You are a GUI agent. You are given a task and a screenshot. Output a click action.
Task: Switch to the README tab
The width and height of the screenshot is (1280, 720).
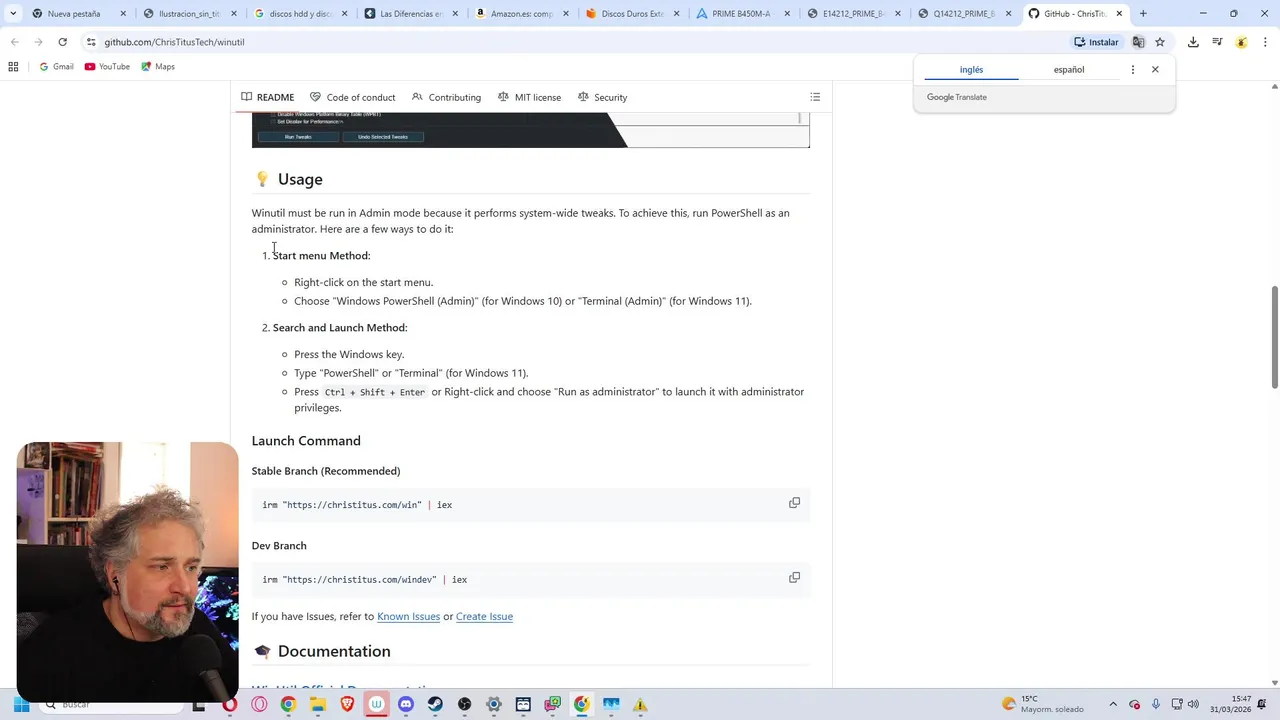pyautogui.click(x=267, y=97)
